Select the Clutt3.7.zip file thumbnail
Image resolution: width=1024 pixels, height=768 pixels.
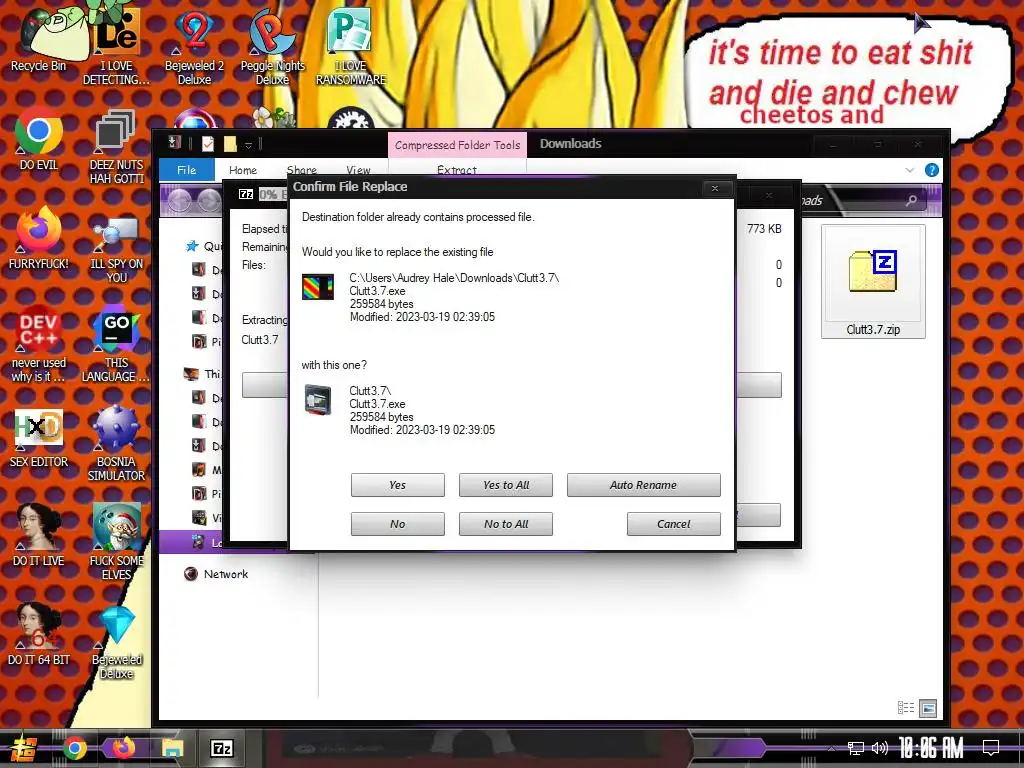coord(873,281)
